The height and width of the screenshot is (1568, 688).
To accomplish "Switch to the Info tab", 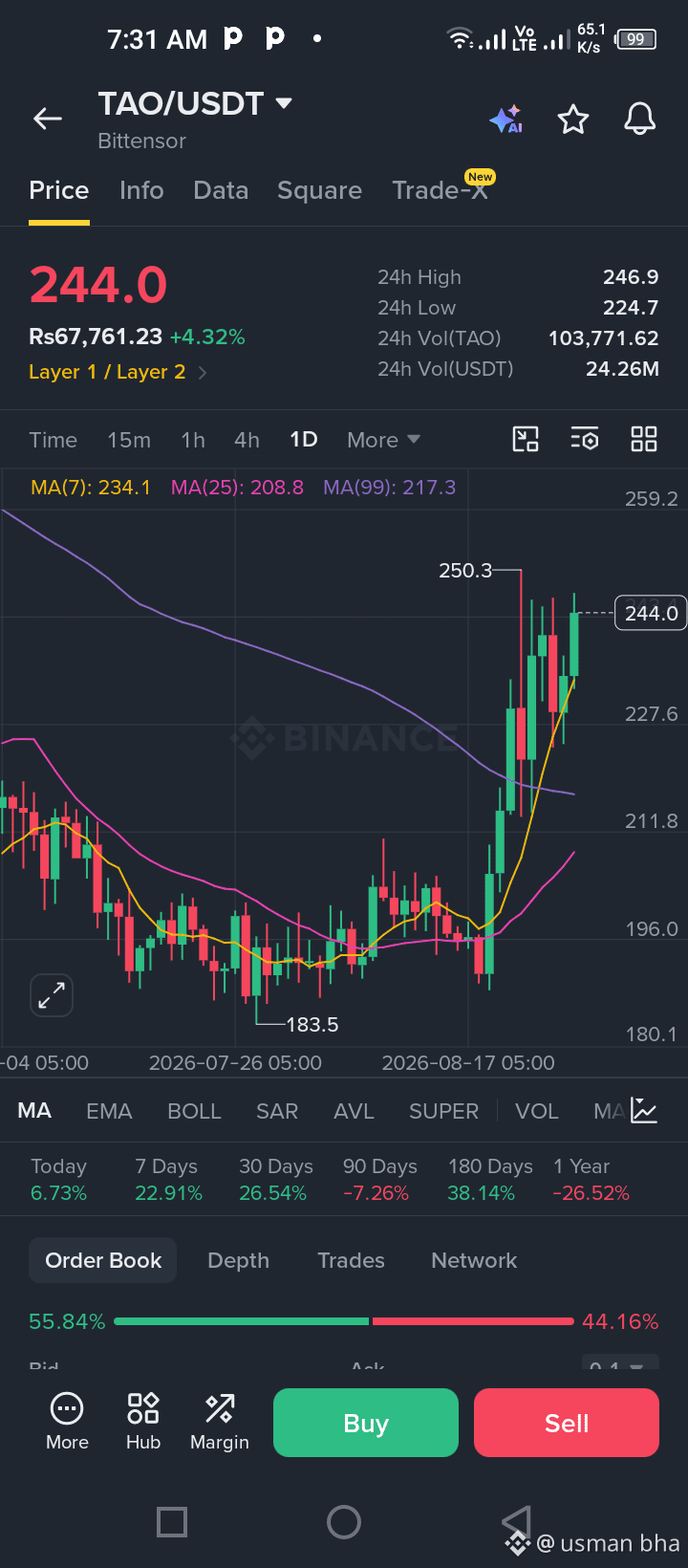I will (141, 190).
